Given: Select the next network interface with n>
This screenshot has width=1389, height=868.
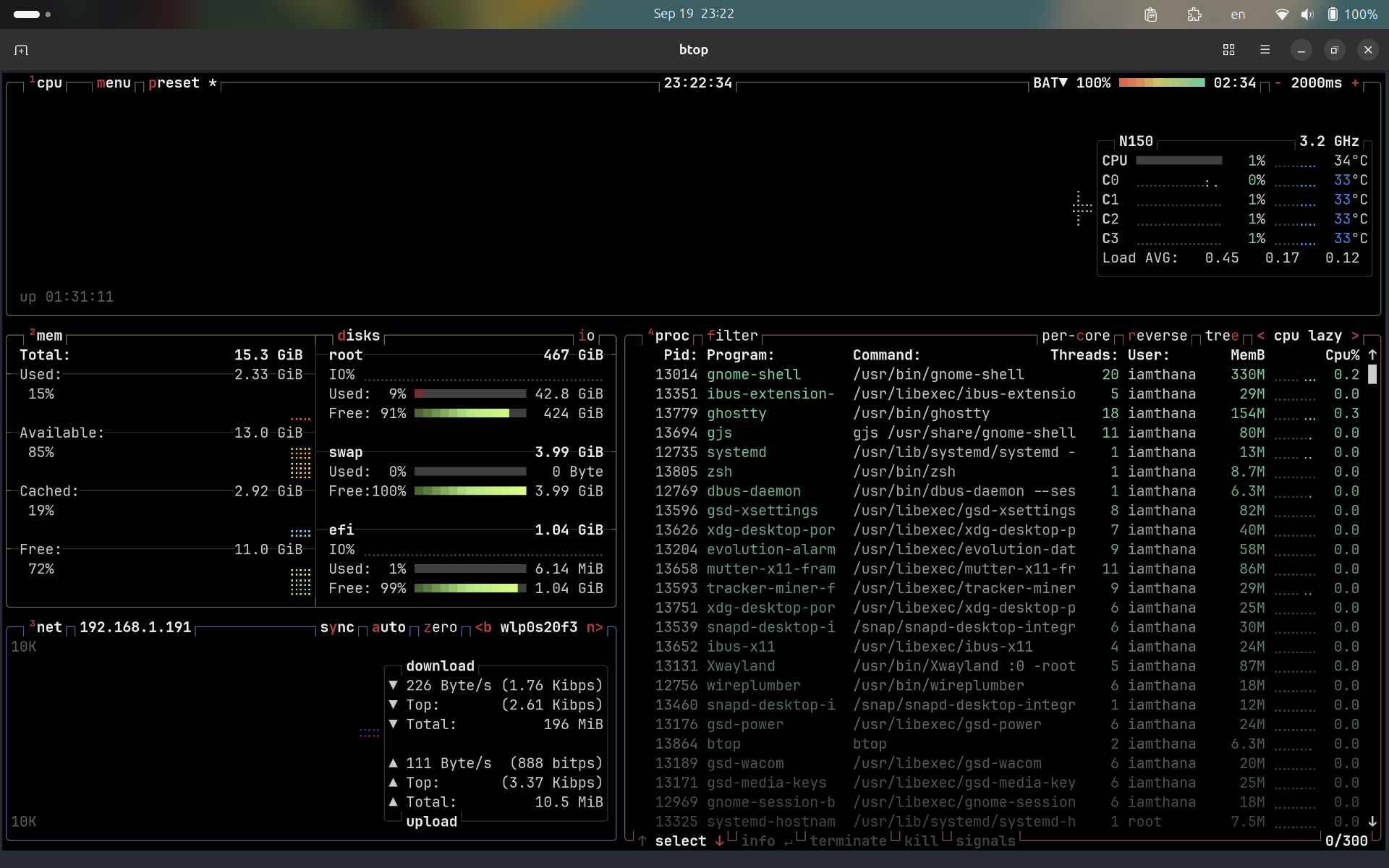Looking at the screenshot, I should coord(595,627).
